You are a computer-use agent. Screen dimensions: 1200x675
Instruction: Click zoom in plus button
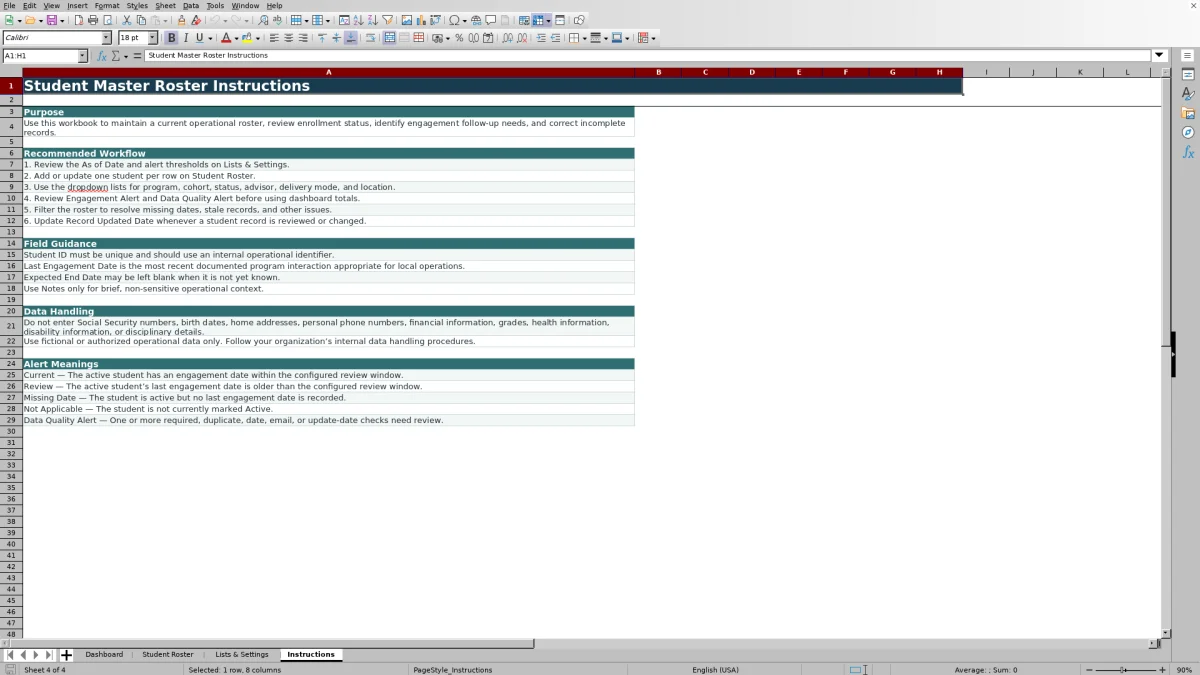(x=1162, y=669)
